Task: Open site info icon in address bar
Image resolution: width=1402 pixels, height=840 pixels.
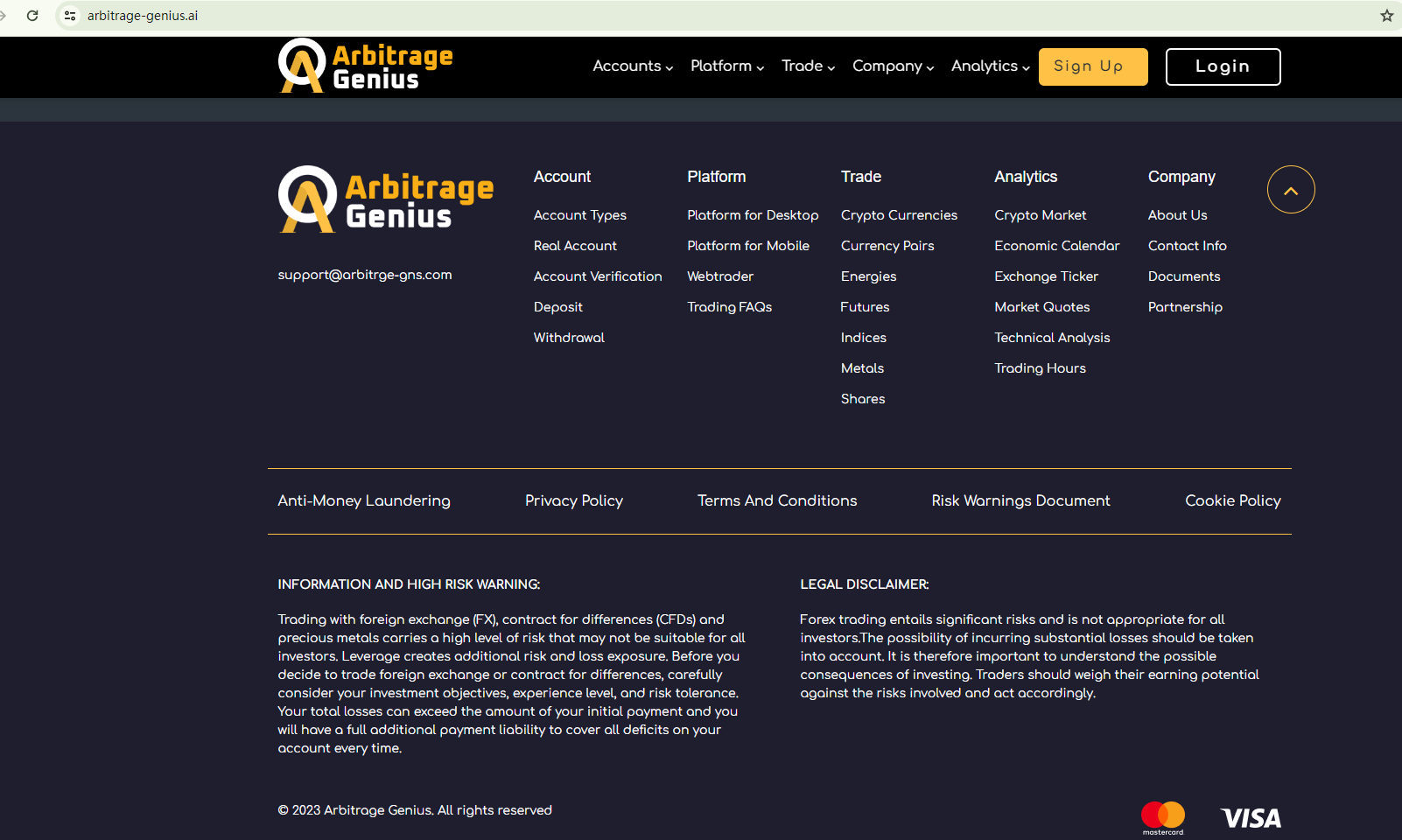Action: point(70,16)
